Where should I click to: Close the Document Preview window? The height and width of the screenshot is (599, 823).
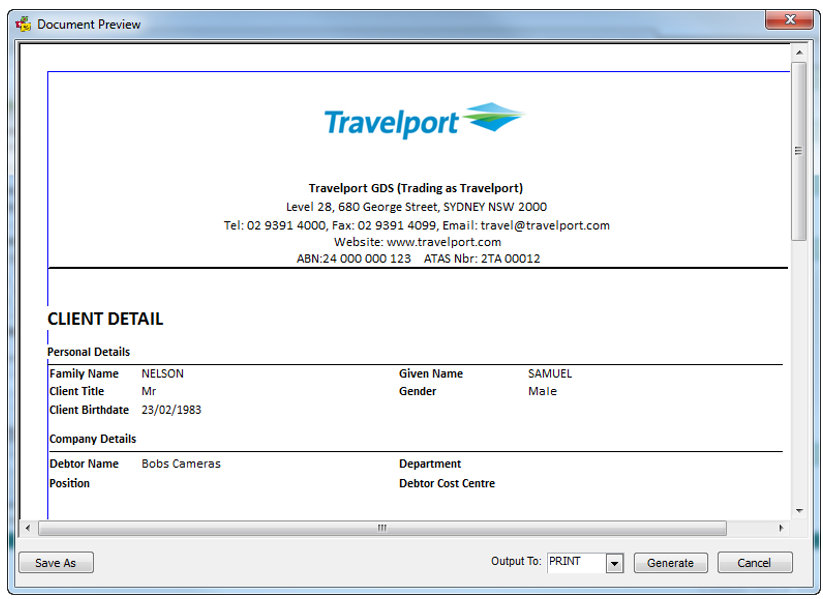click(x=790, y=20)
